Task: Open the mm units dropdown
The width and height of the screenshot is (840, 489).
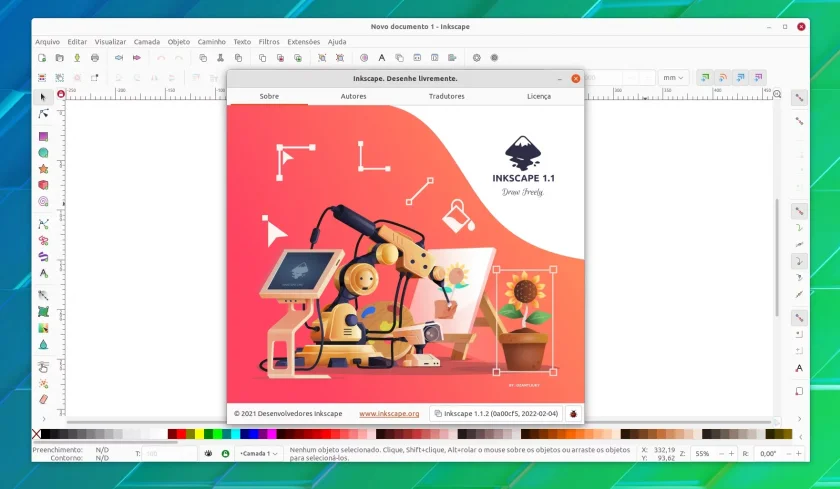Action: (x=673, y=78)
